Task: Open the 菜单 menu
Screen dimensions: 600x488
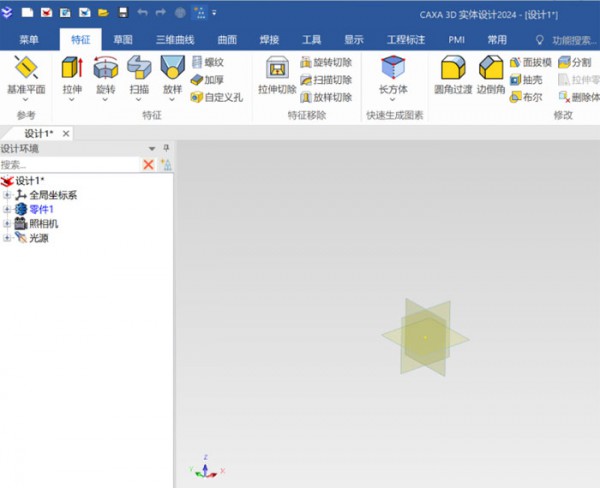Action: [x=29, y=40]
